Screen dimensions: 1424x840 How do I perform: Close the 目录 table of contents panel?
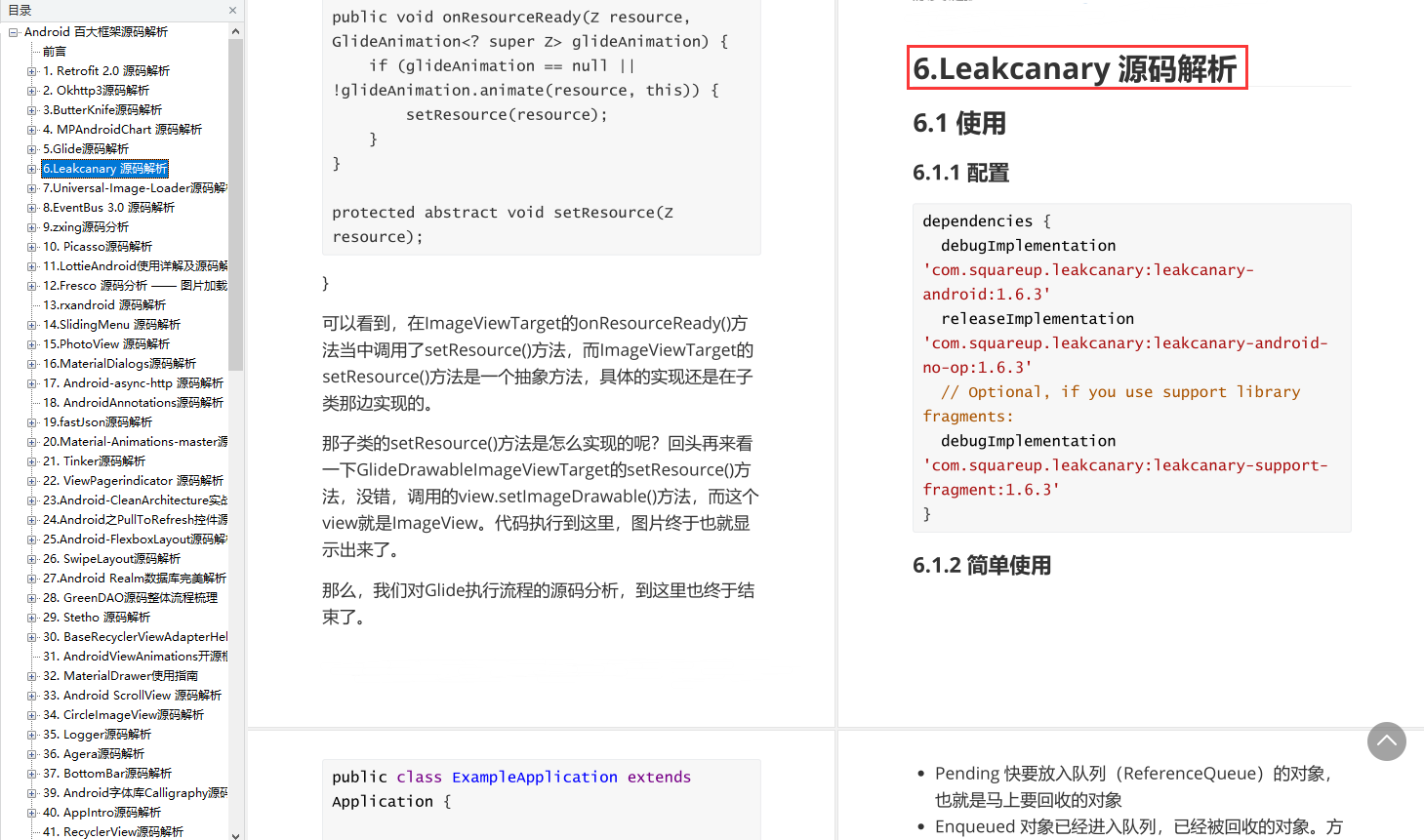pos(232,11)
